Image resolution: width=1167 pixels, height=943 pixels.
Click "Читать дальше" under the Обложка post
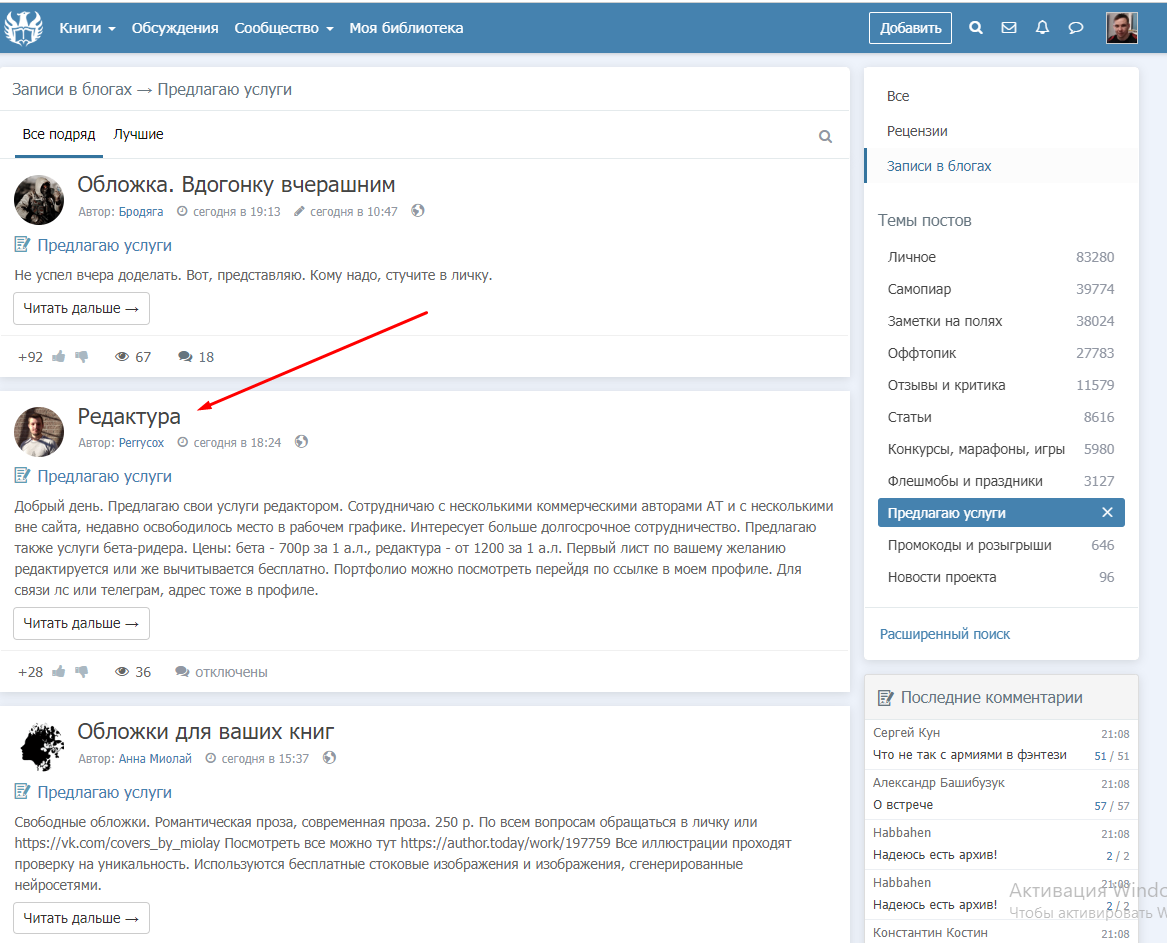point(81,308)
